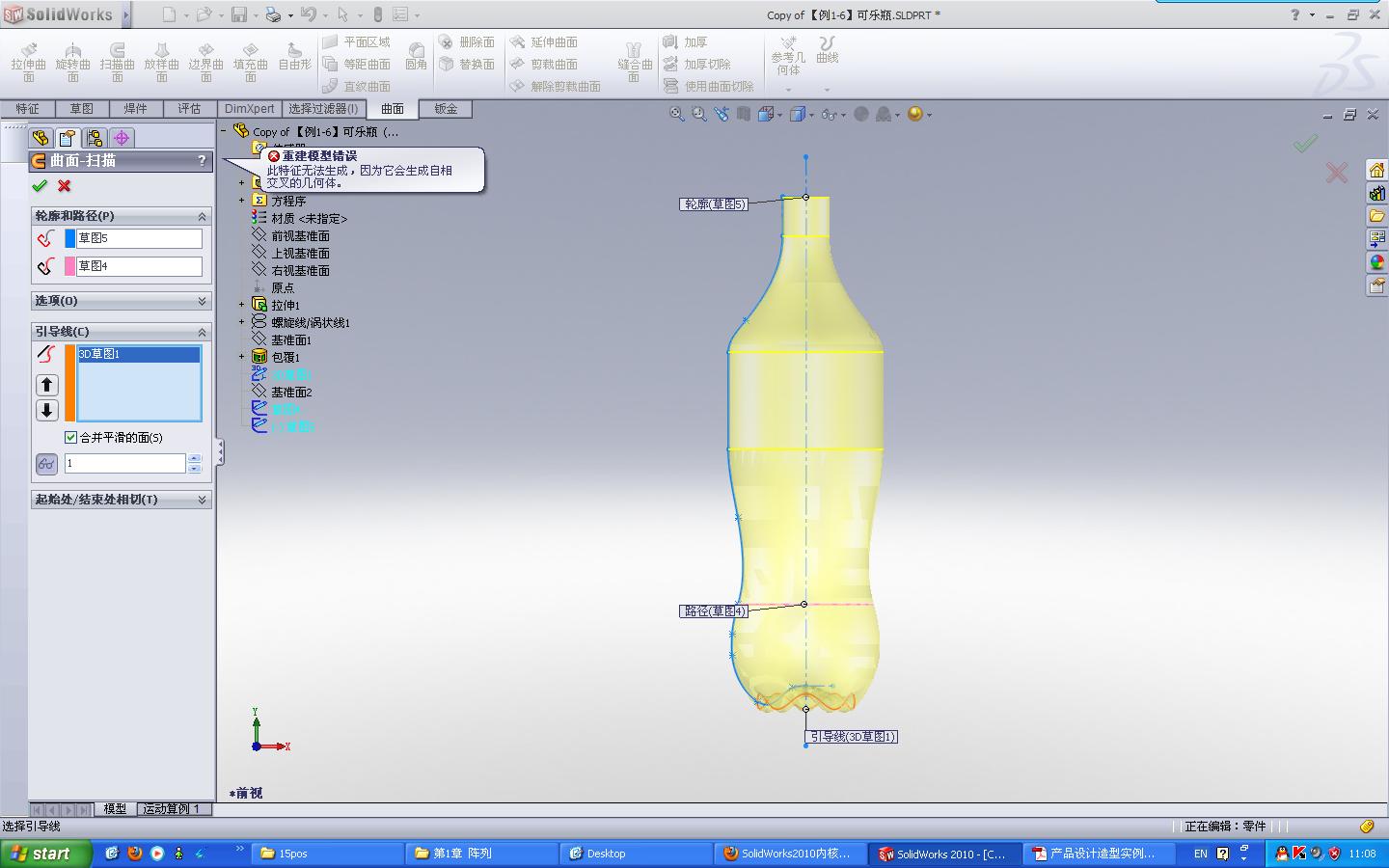This screenshot has width=1389, height=868.
Task: Open help for 曲面-扫描 panel
Action: point(202,160)
